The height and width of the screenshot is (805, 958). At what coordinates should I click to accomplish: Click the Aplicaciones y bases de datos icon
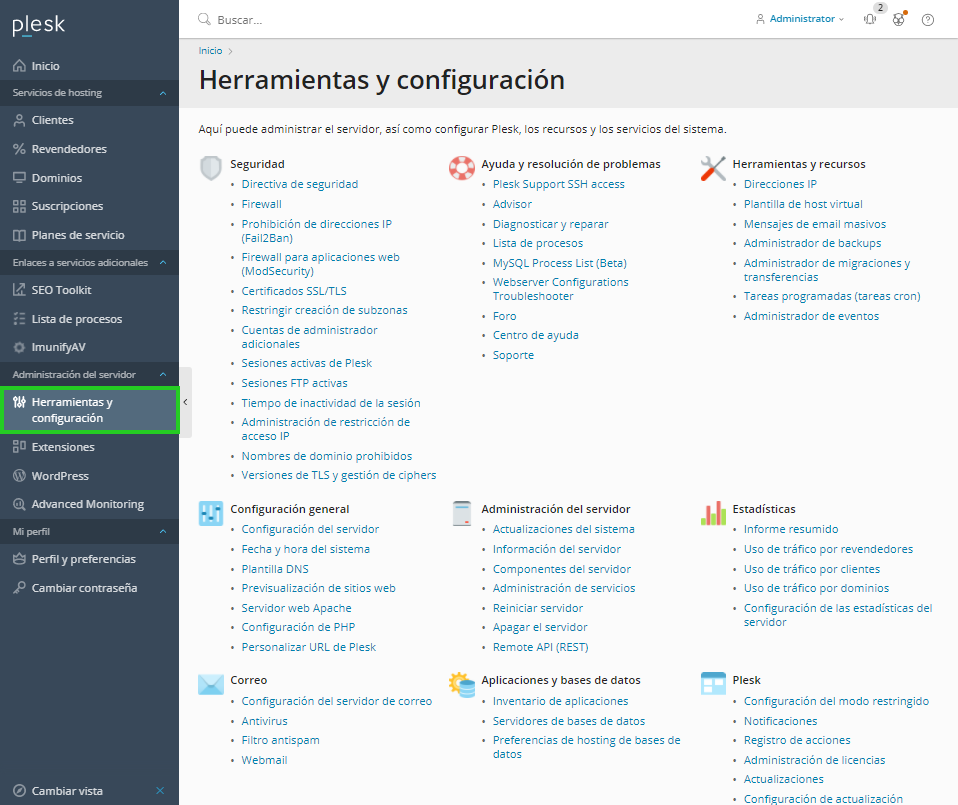(x=462, y=685)
